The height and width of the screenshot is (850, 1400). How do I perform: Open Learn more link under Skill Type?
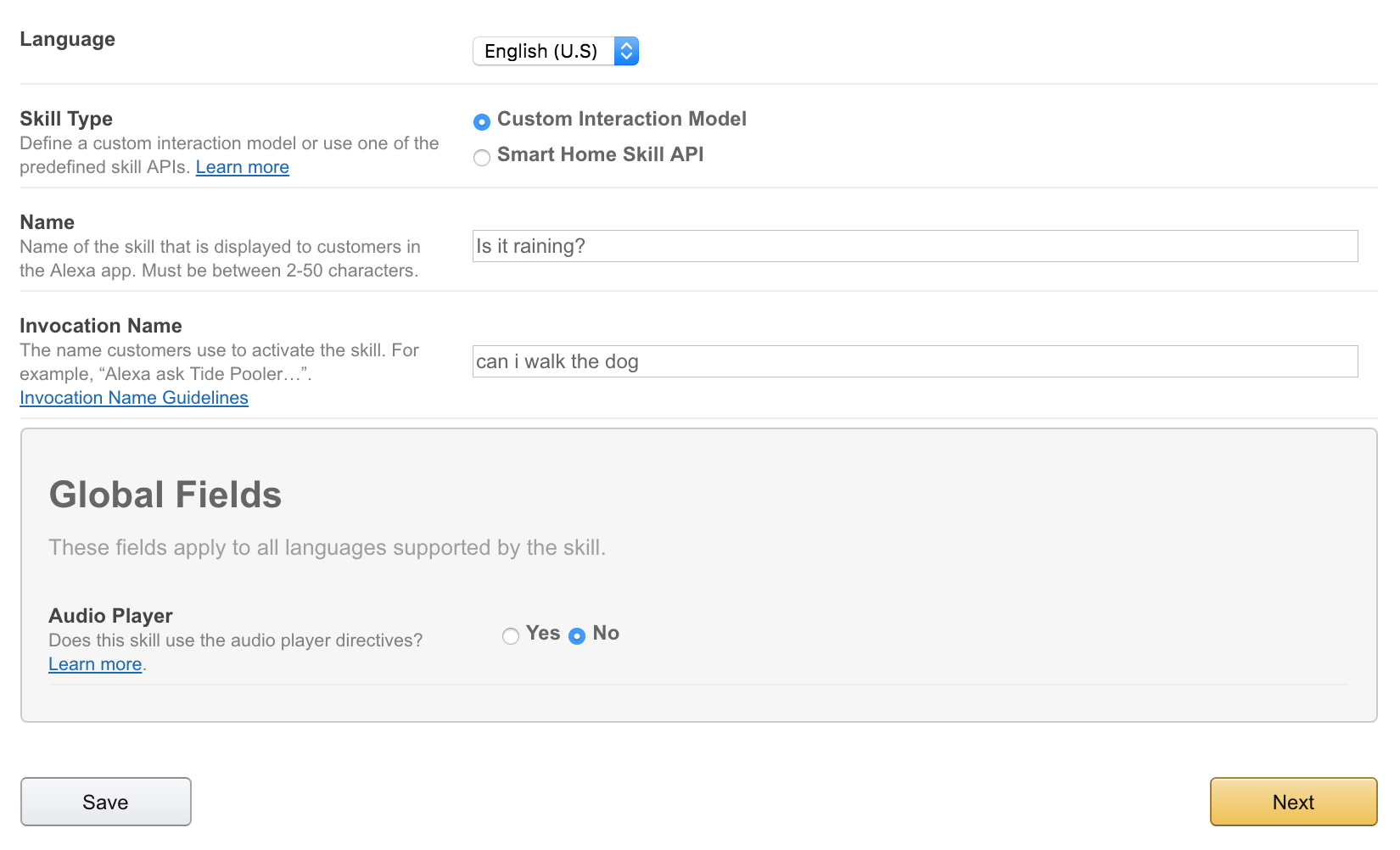click(243, 167)
